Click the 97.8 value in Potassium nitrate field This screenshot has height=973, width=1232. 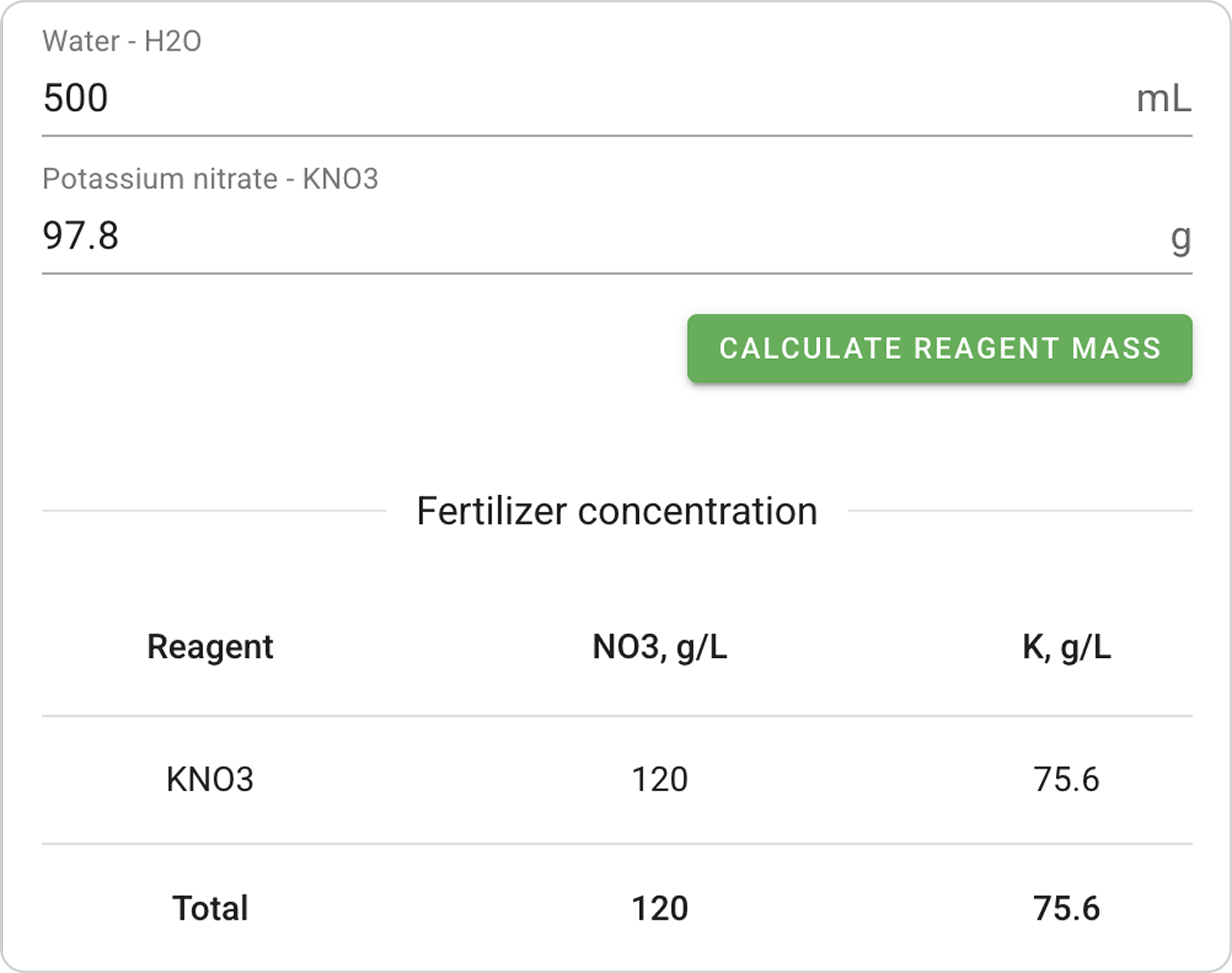point(81,236)
